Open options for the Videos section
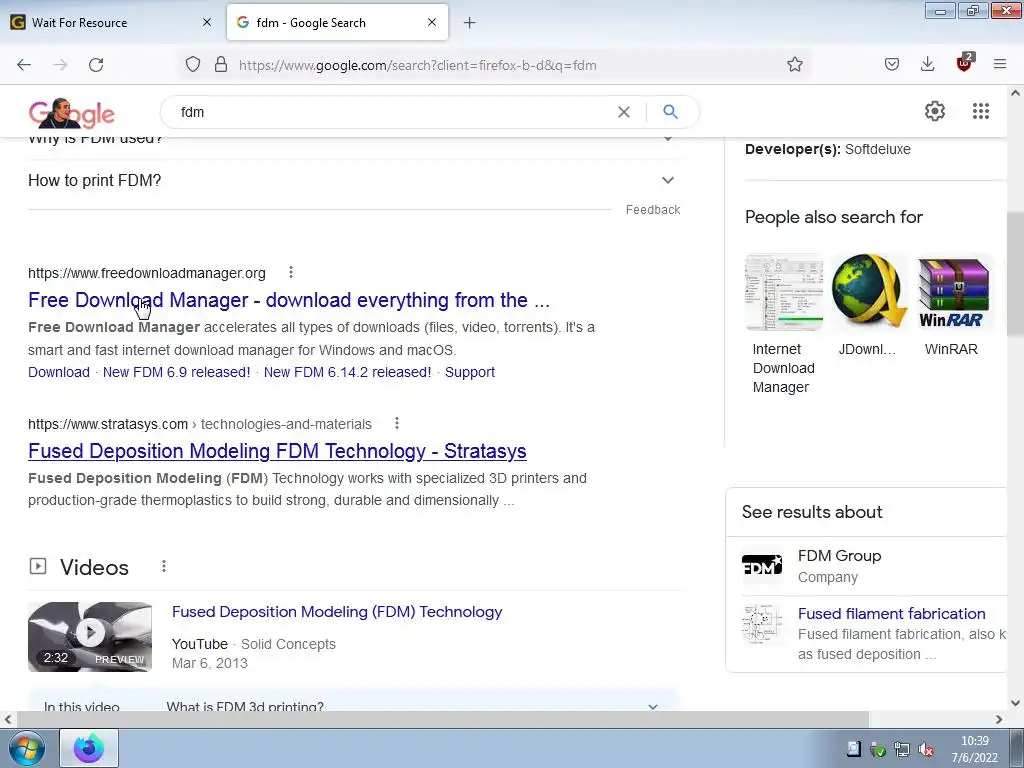1024x768 pixels. 163,566
